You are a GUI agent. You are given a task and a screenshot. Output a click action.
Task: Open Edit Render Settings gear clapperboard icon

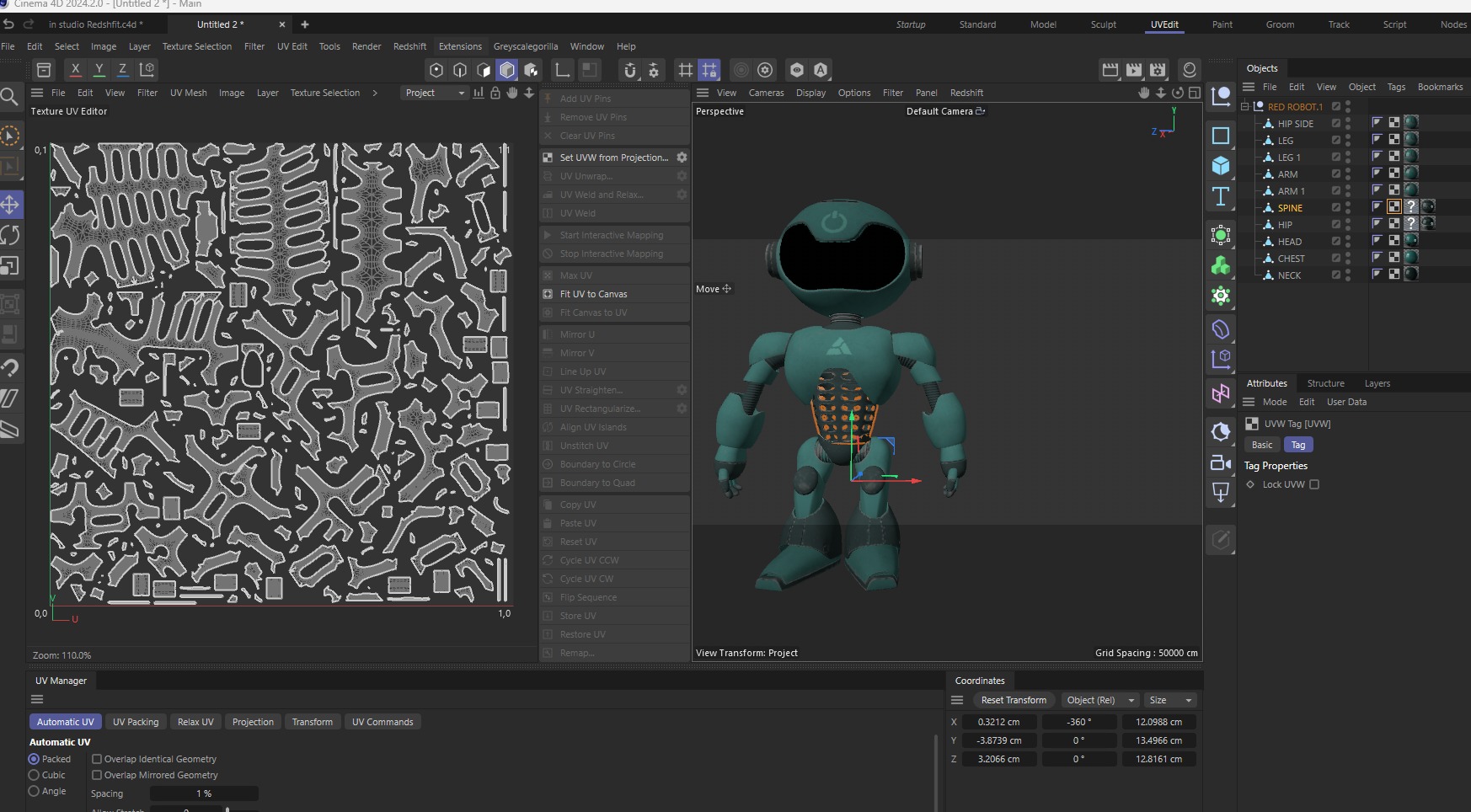click(1158, 70)
